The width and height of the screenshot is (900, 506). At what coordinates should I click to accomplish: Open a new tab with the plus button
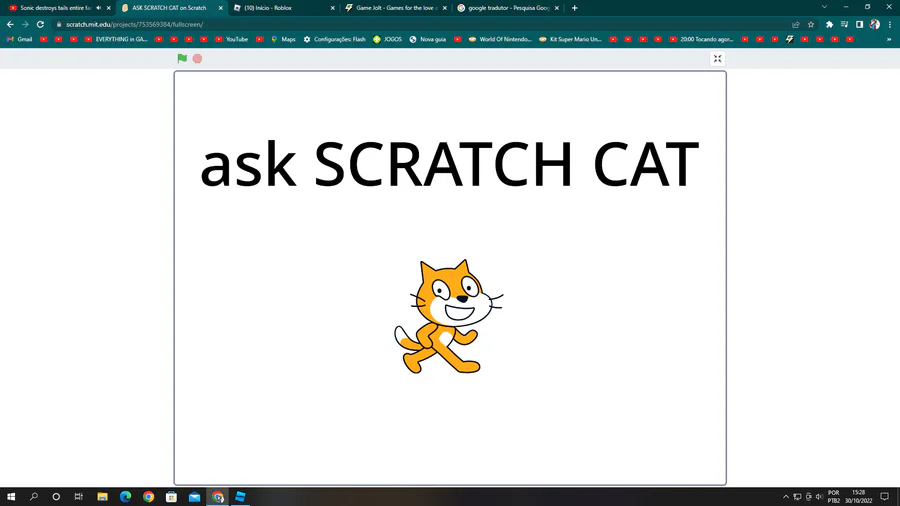575,8
